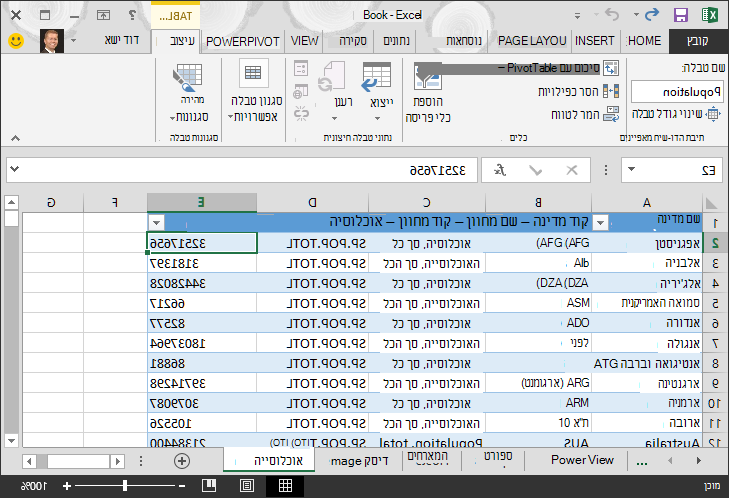
Task: Open the PAGE LAYOUT ribbon tab
Action: click(532, 41)
